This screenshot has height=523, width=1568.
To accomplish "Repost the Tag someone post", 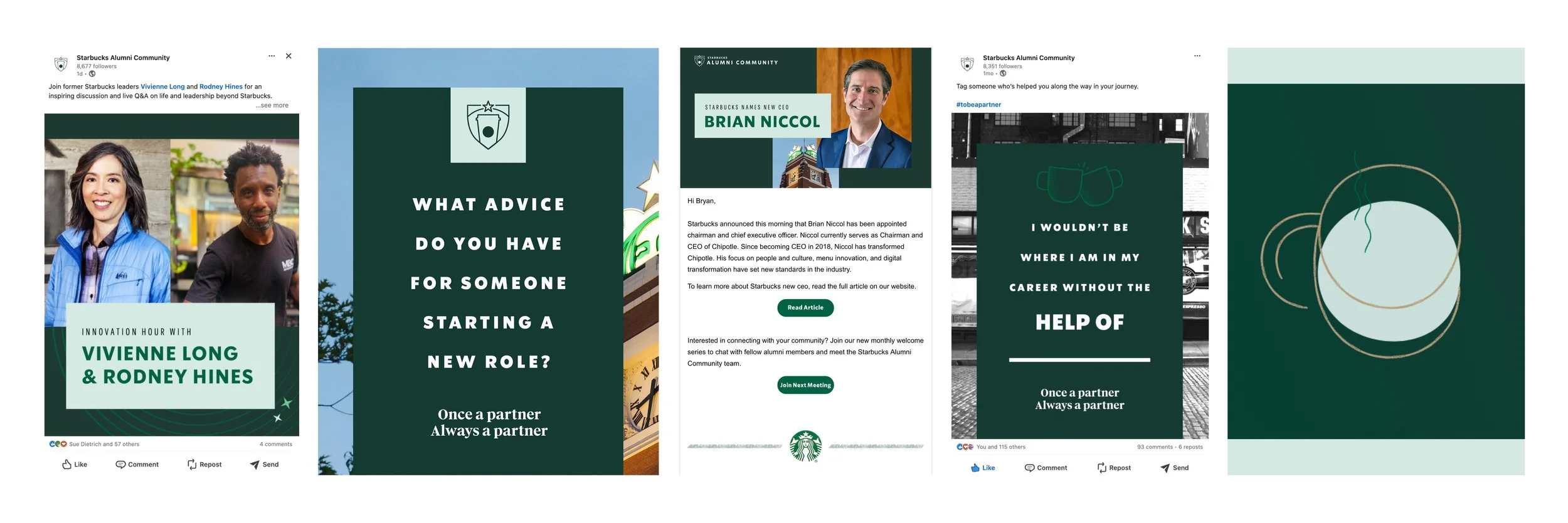I will tap(1114, 468).
